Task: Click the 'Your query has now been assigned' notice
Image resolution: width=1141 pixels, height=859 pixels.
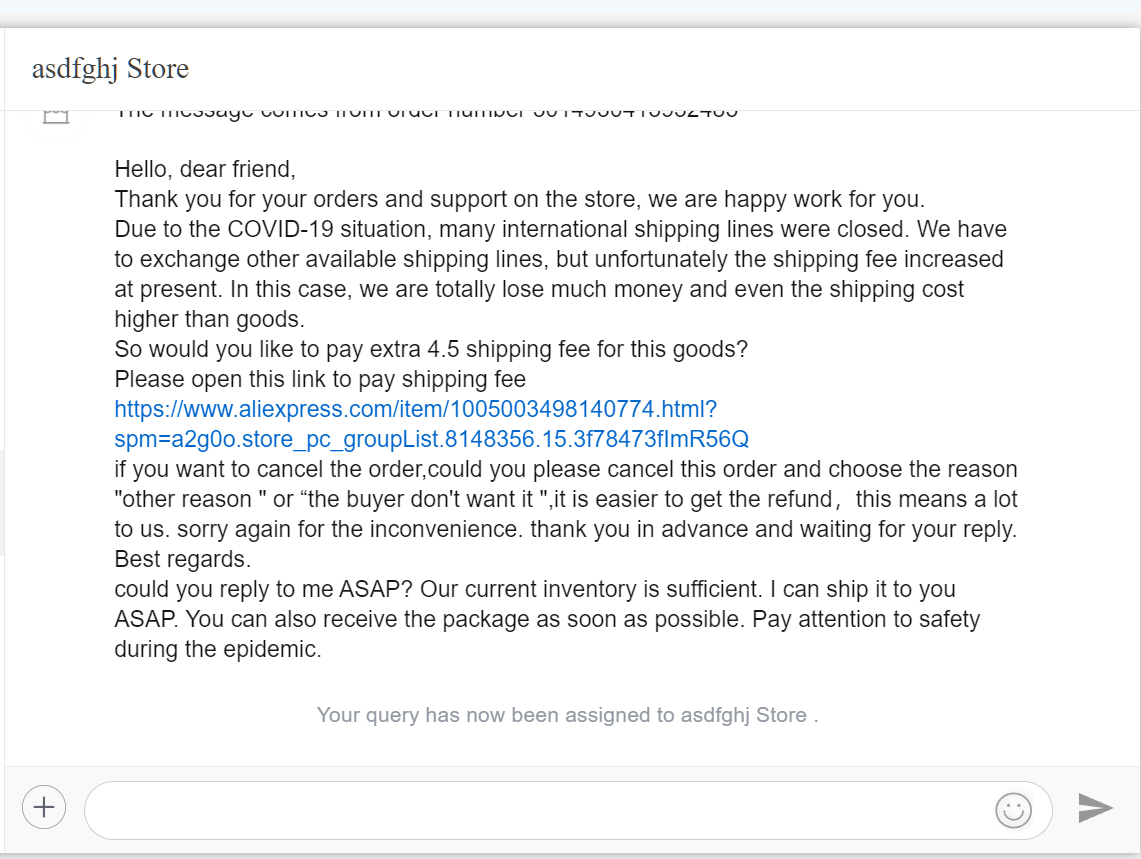Action: pos(568,715)
